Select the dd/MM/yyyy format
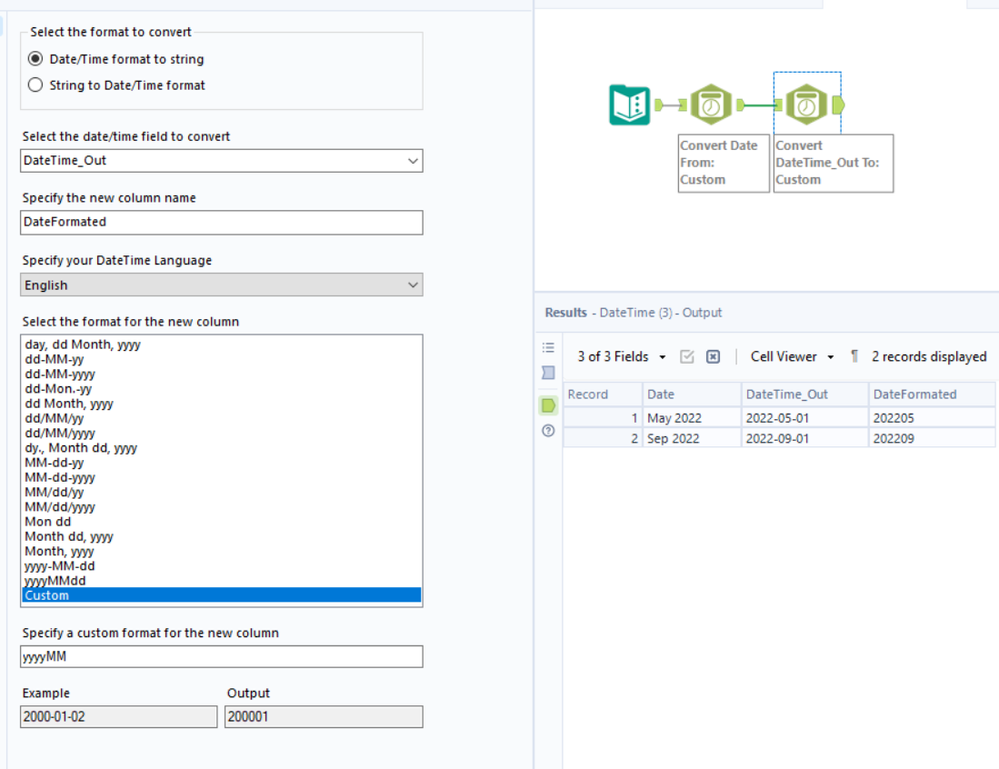This screenshot has width=999, height=769. click(x=221, y=433)
